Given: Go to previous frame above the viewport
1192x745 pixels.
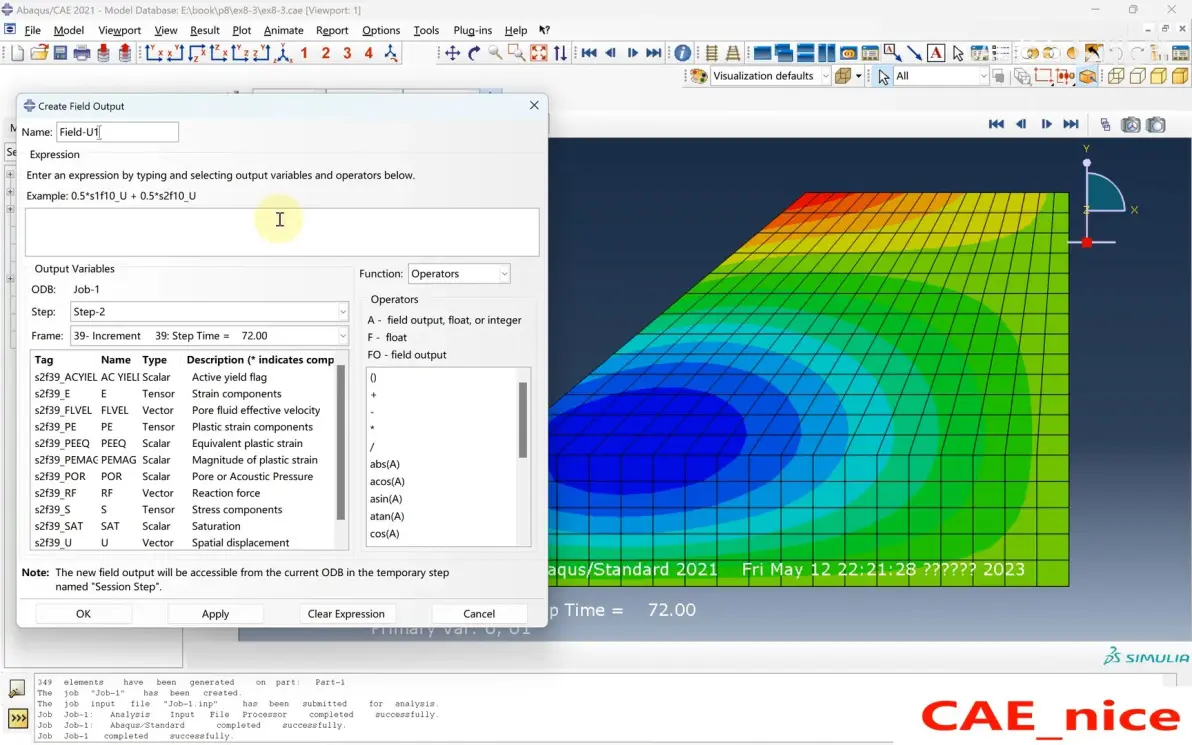Looking at the screenshot, I should pos(1021,124).
